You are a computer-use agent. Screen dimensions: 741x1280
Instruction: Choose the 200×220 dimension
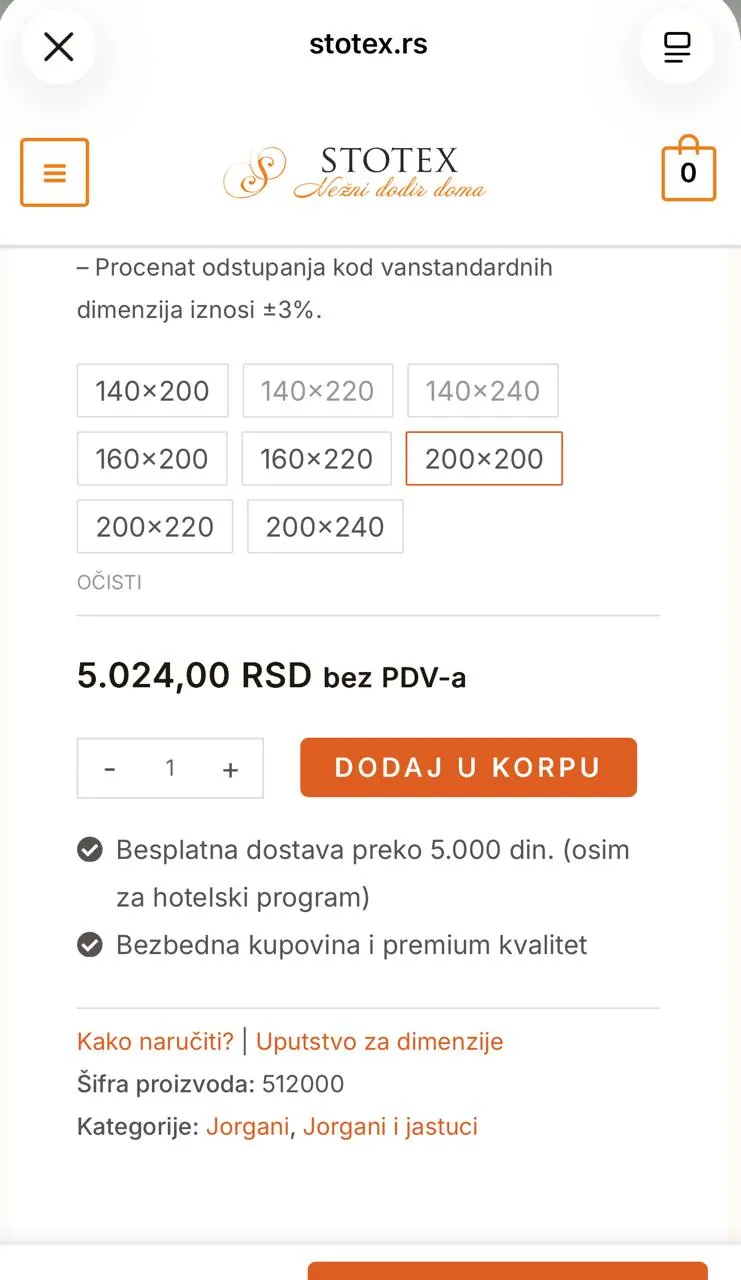coord(155,527)
